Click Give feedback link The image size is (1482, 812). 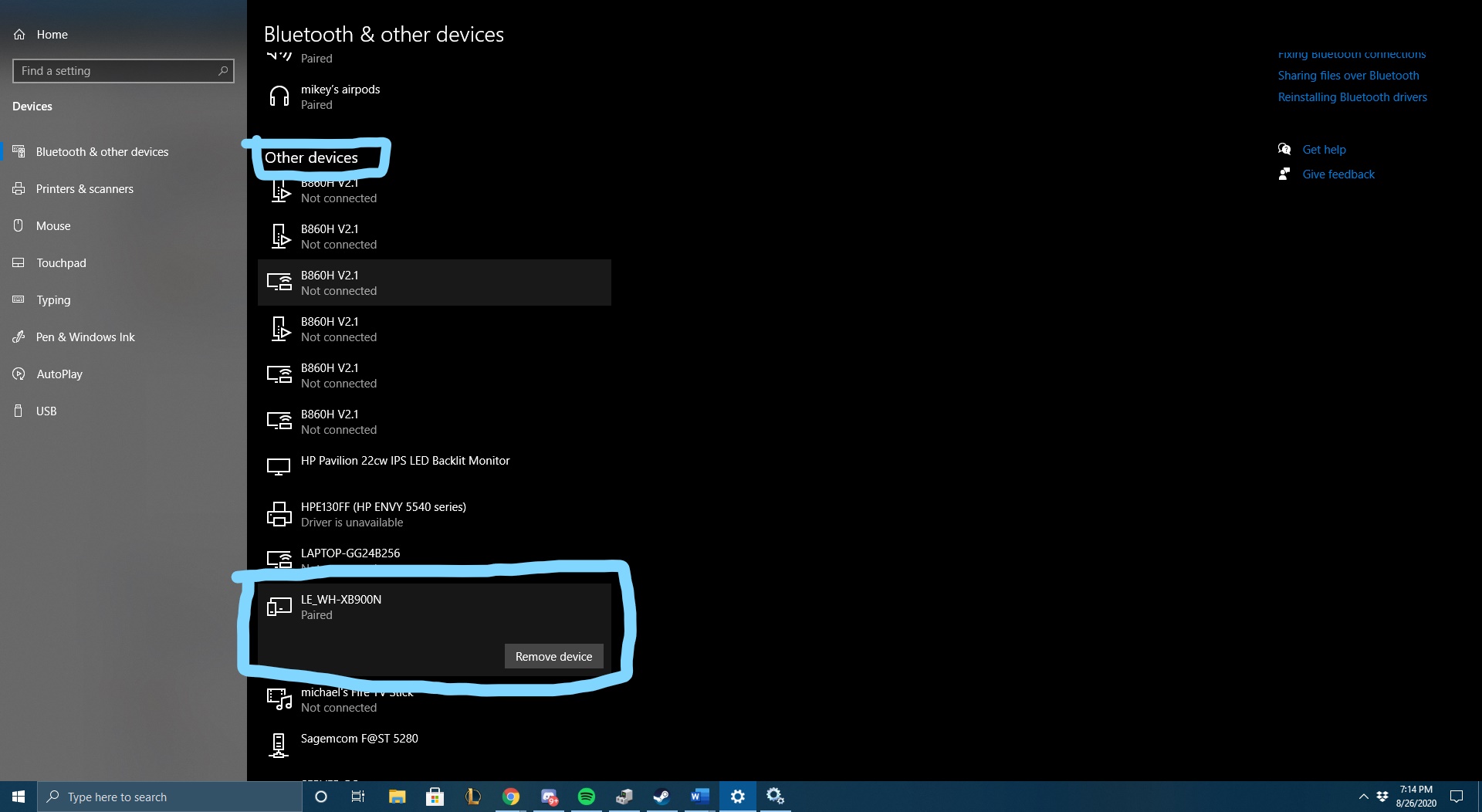1338,174
